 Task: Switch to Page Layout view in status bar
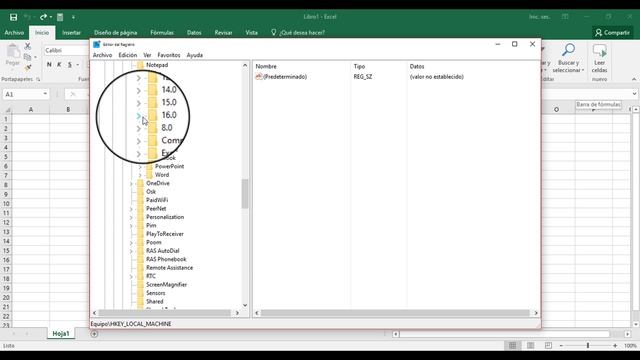pos(531,346)
